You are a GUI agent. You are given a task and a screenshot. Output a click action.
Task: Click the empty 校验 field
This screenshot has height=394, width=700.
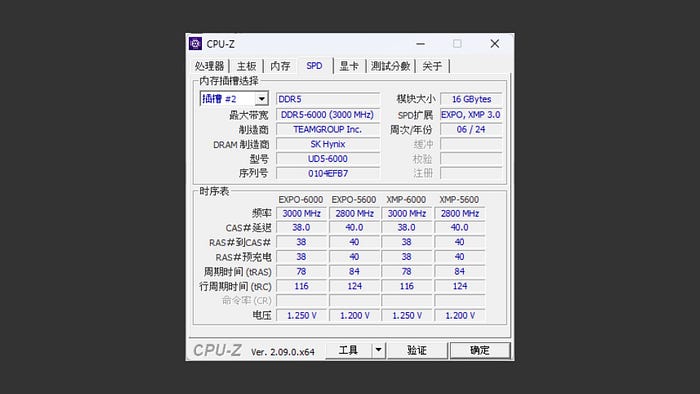pyautogui.click(x=471, y=159)
